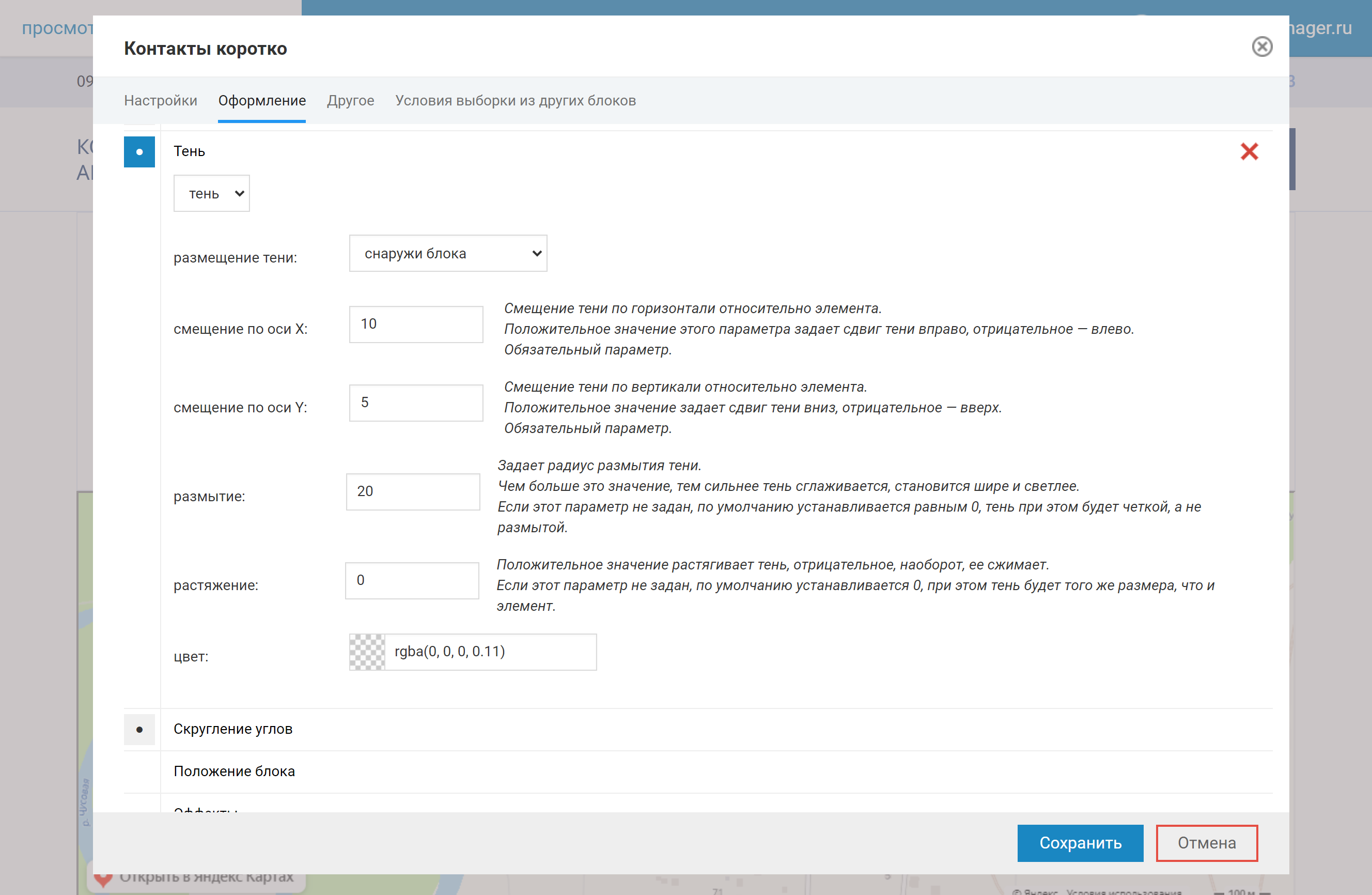Toggle the Скругление углов section marker

coord(139,730)
